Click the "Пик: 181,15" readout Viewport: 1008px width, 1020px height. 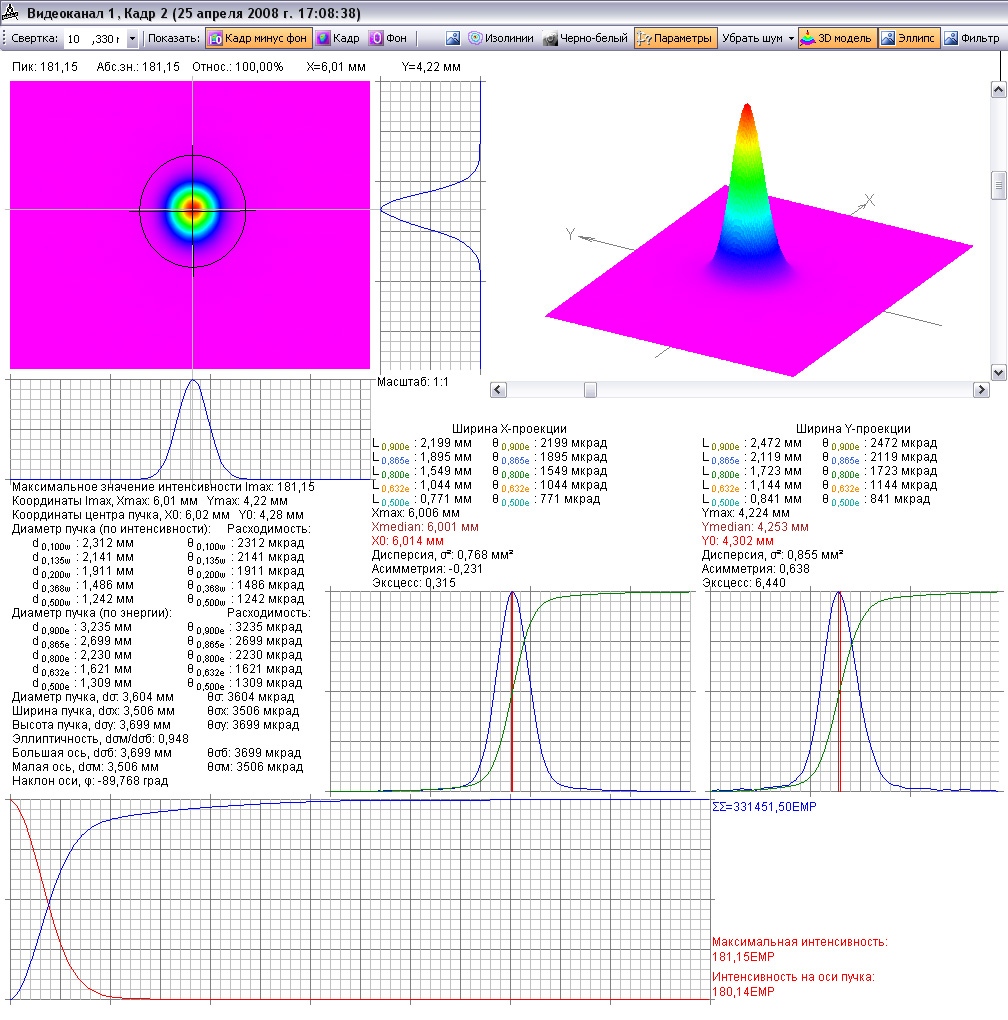tap(45, 67)
